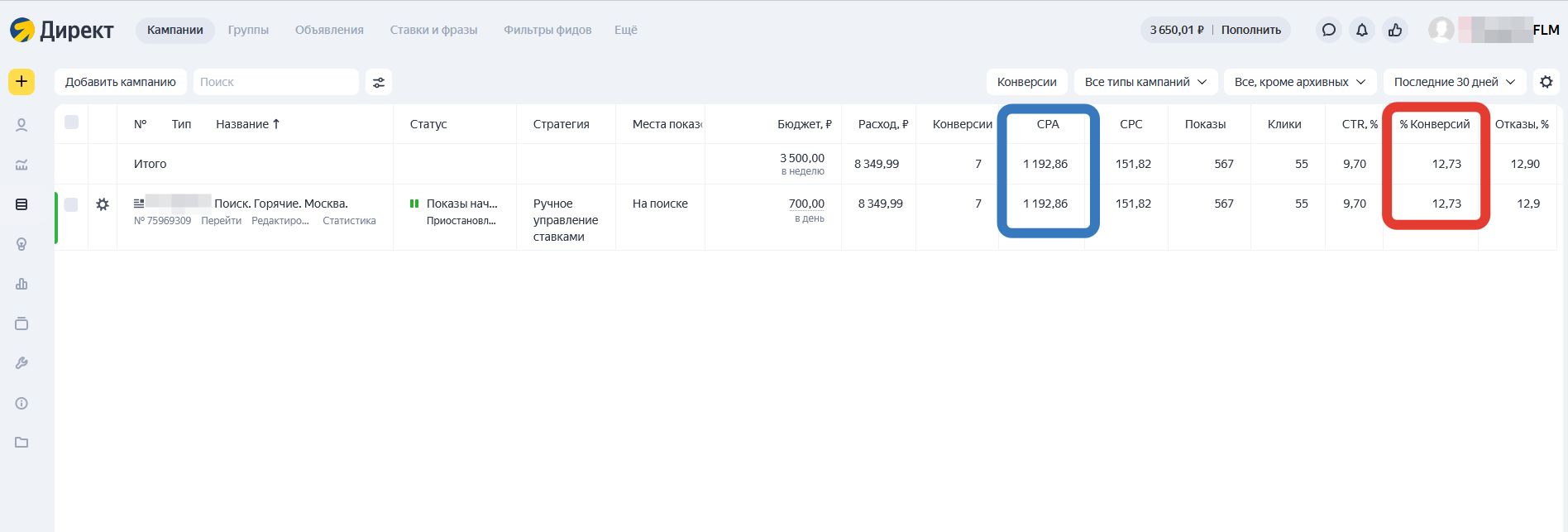The height and width of the screenshot is (532, 1568).
Task: Open the notifications bell
Action: [x=1361, y=30]
